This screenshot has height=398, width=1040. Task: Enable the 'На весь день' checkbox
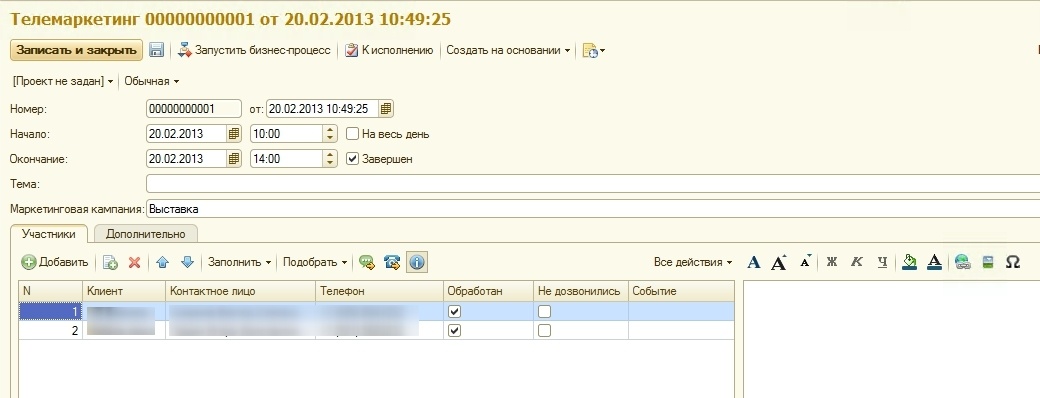click(352, 134)
